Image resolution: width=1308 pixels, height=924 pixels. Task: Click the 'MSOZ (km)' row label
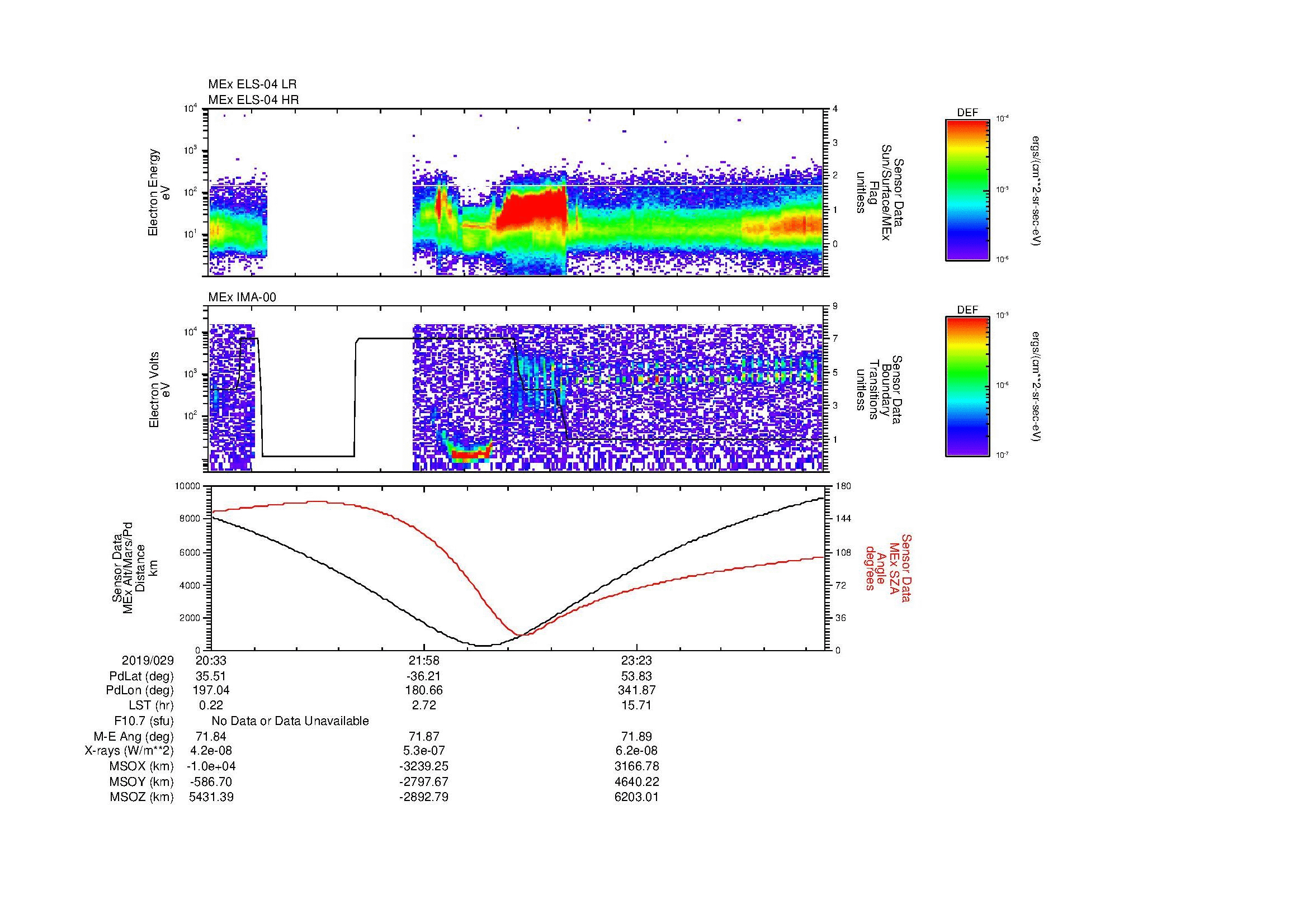(x=141, y=798)
